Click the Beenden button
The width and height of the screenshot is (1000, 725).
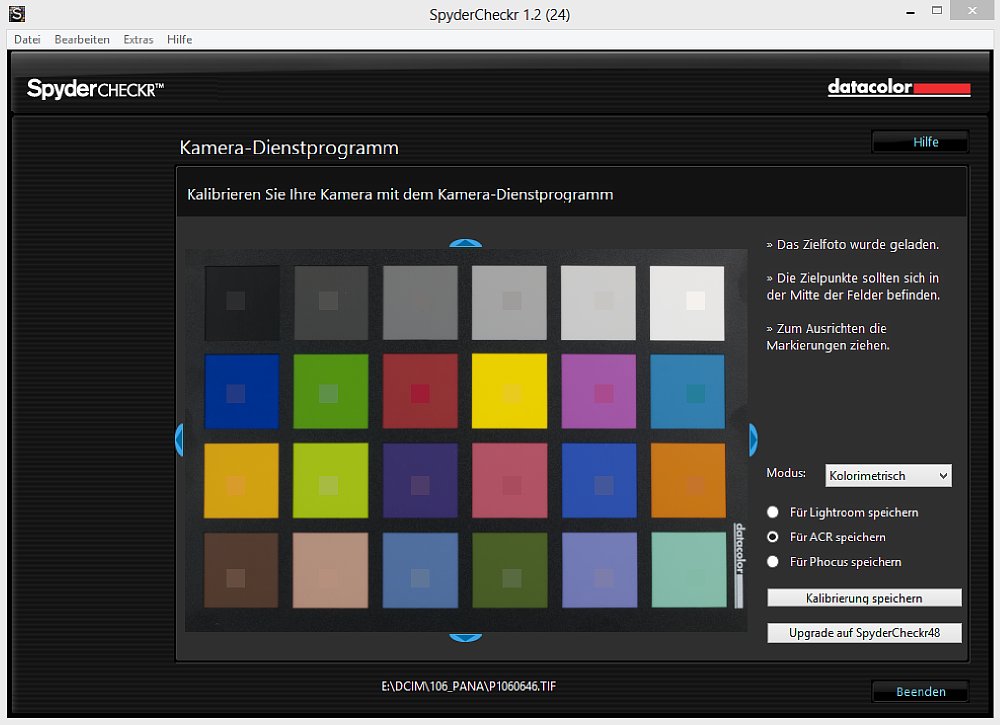pyautogui.click(x=920, y=691)
